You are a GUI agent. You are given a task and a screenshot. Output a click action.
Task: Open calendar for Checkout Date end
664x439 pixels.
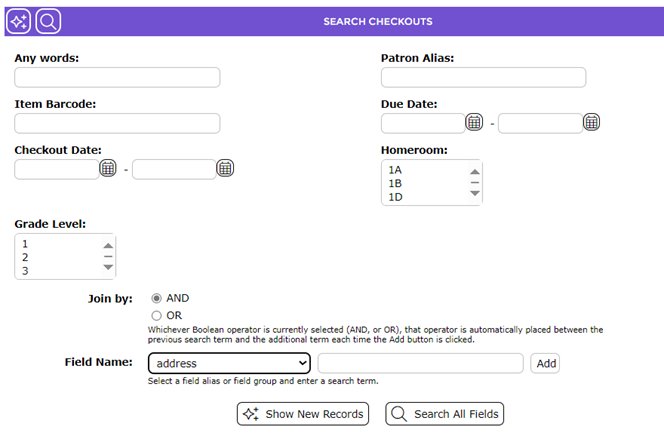tap(225, 168)
